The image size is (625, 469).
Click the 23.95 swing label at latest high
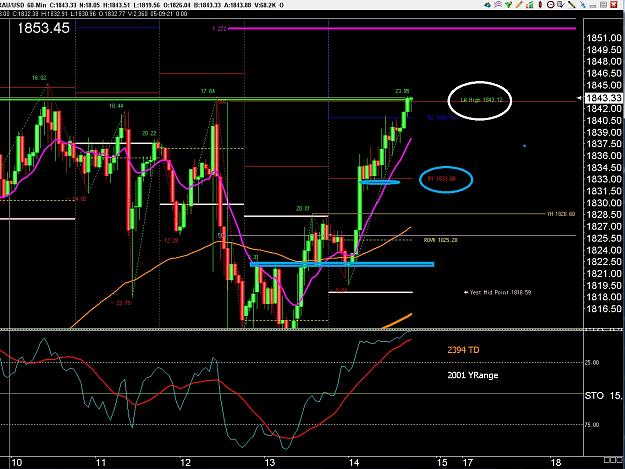402,91
